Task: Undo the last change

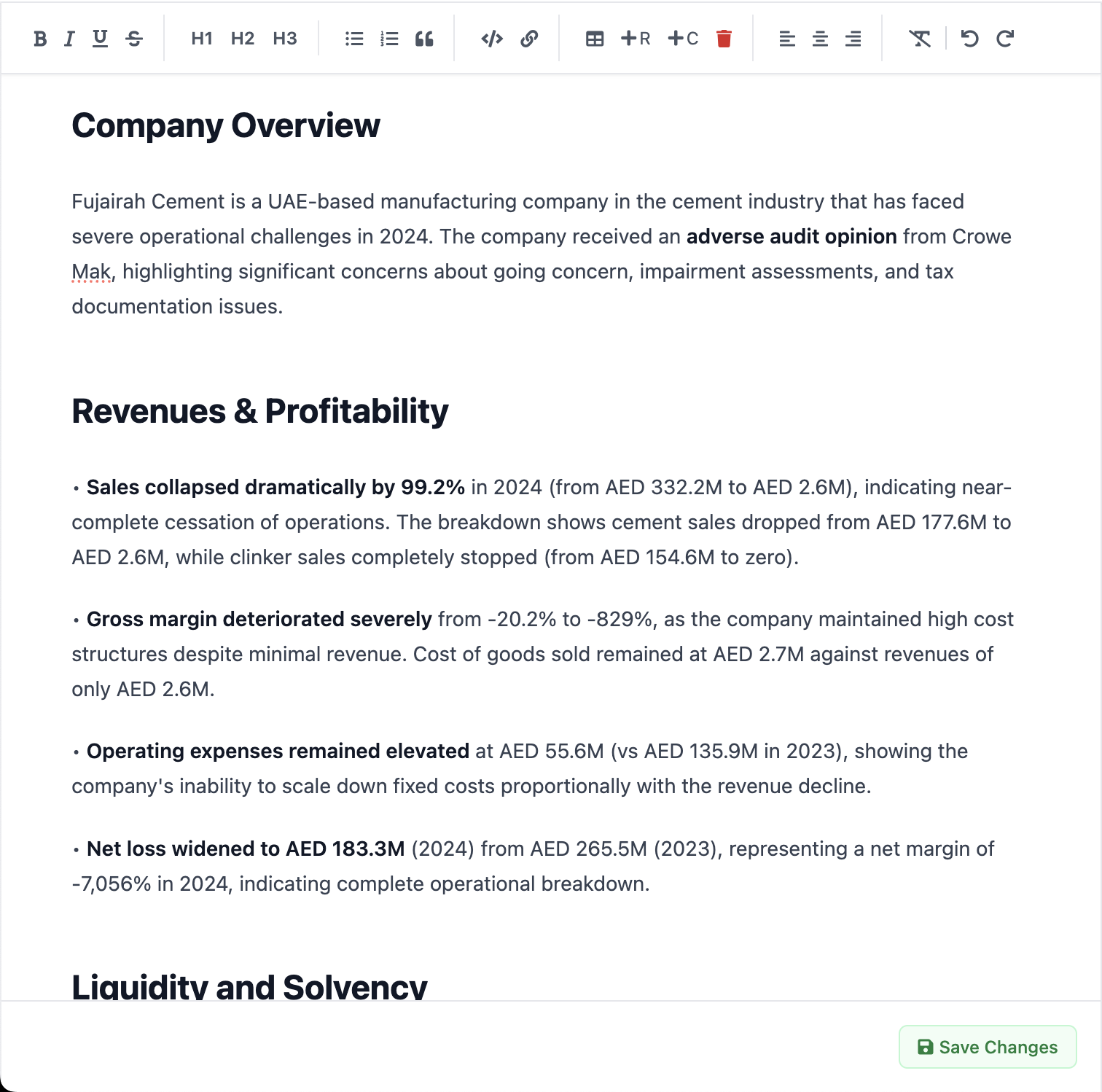Action: [969, 39]
